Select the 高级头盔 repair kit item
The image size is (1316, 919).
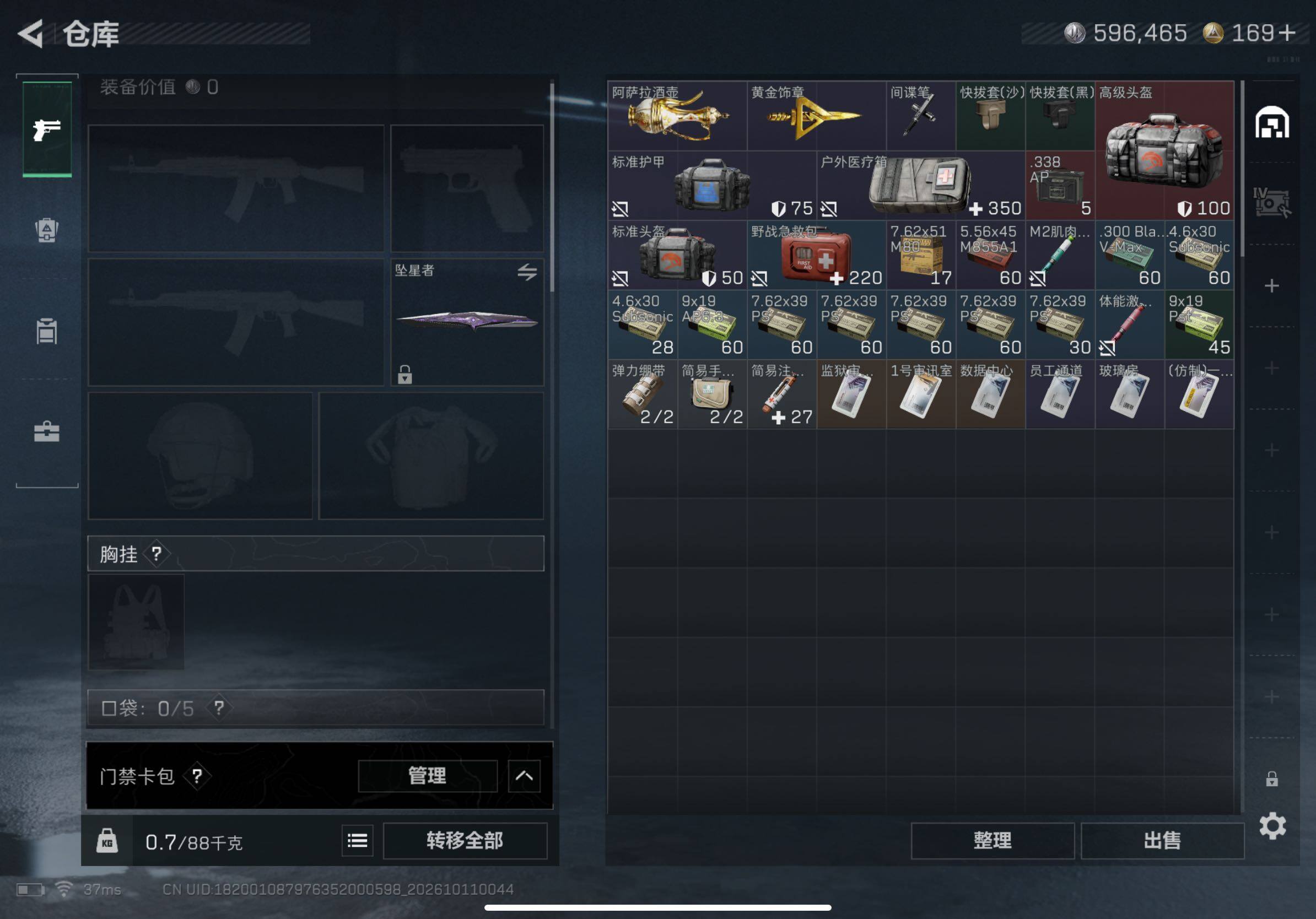point(1164,150)
